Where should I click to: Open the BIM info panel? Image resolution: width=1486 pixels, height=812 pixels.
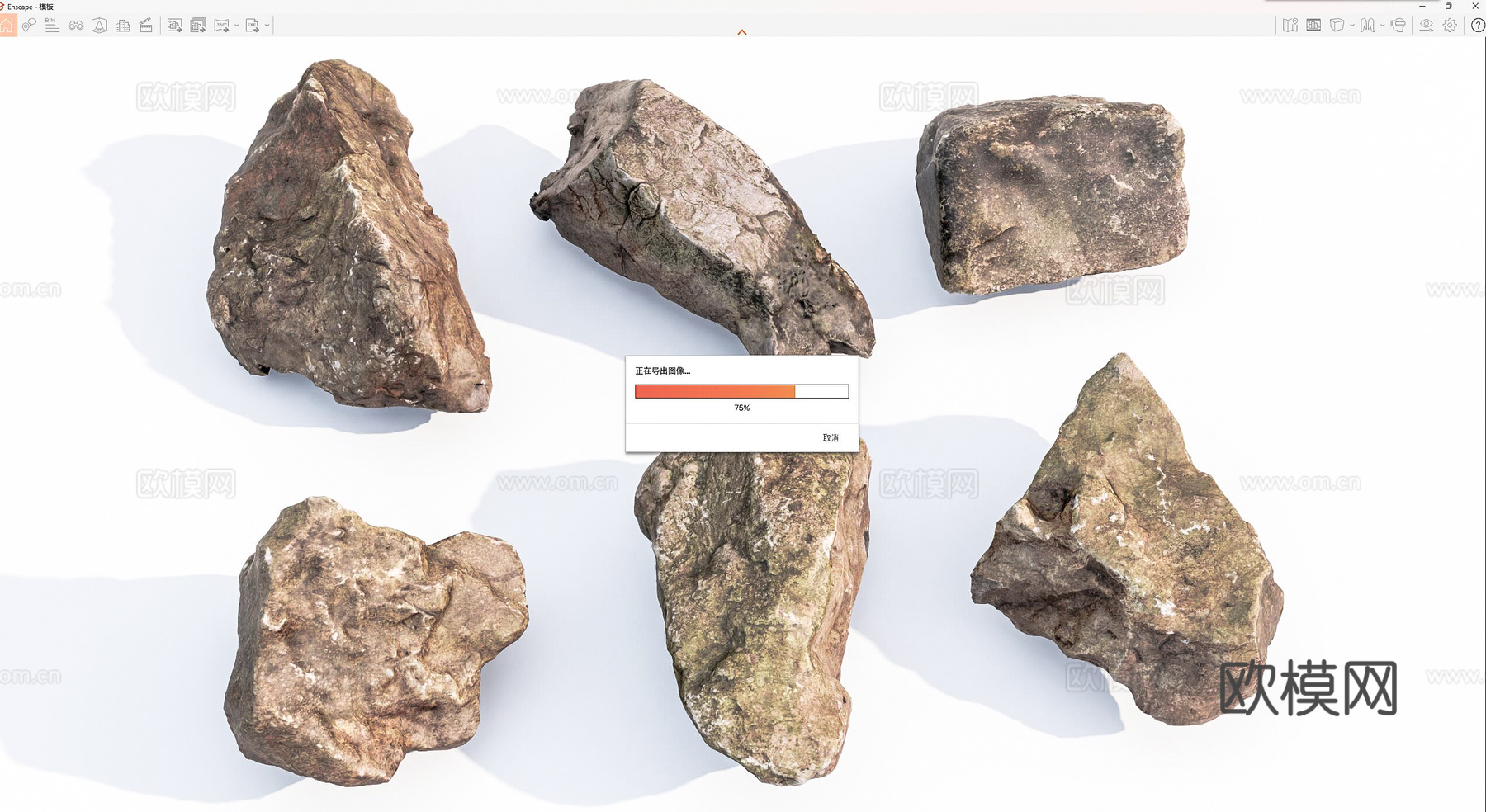pos(52,26)
